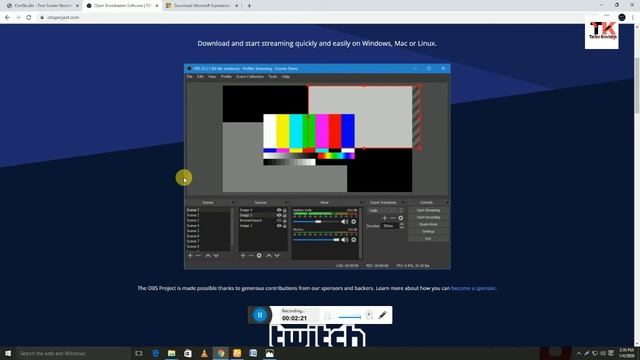The width and height of the screenshot is (640, 360).
Task: Open scene transition properties gear
Action: [x=400, y=218]
